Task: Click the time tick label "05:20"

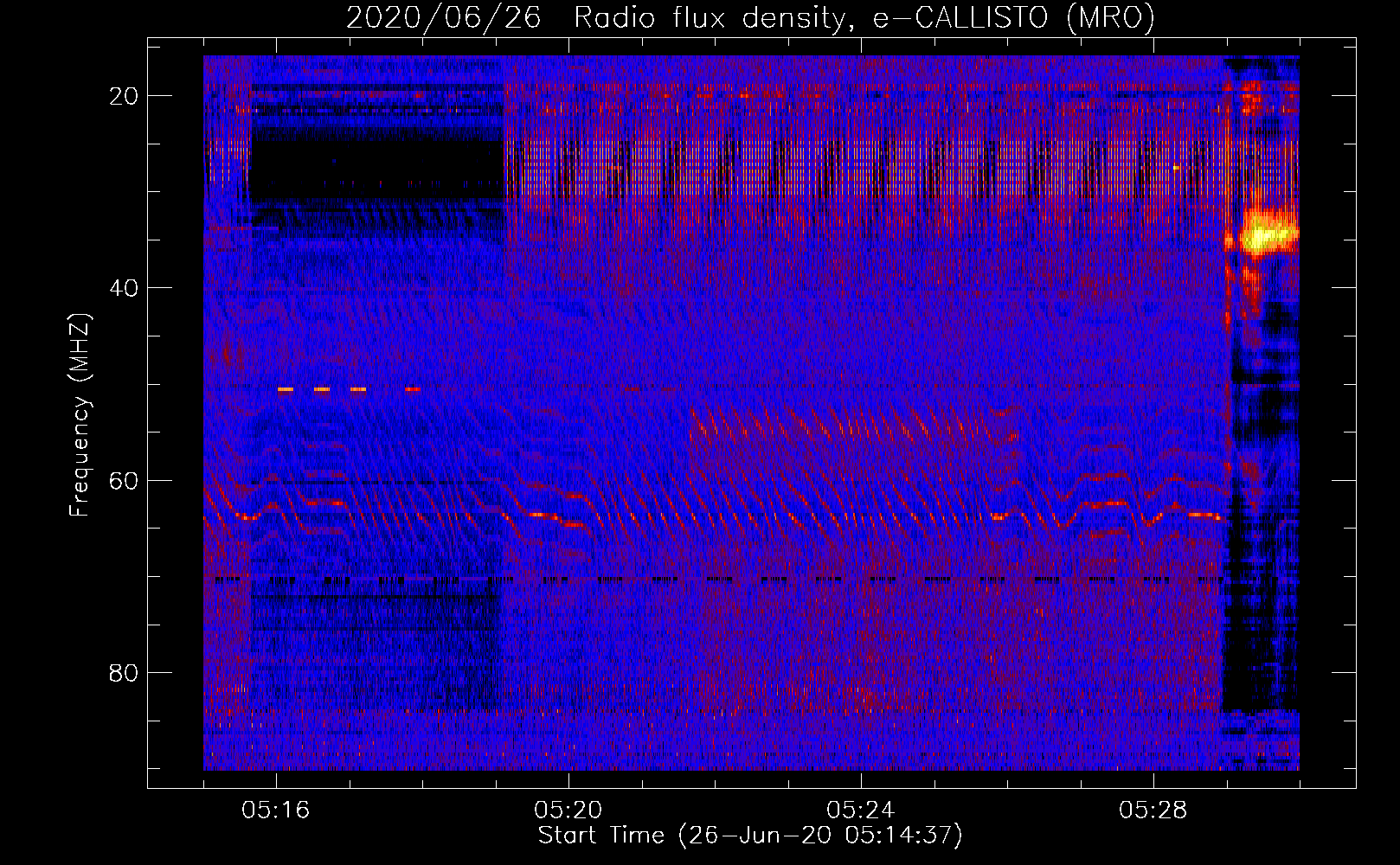Action: point(568,811)
